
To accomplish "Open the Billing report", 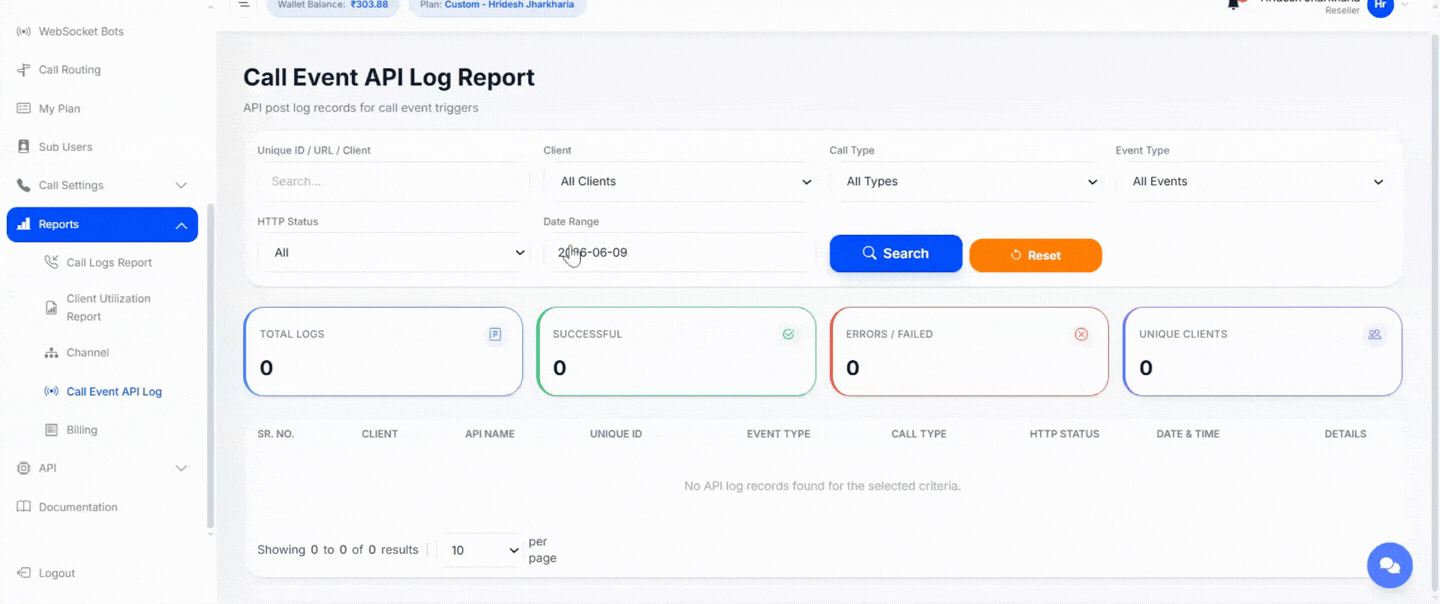I will [x=82, y=430].
